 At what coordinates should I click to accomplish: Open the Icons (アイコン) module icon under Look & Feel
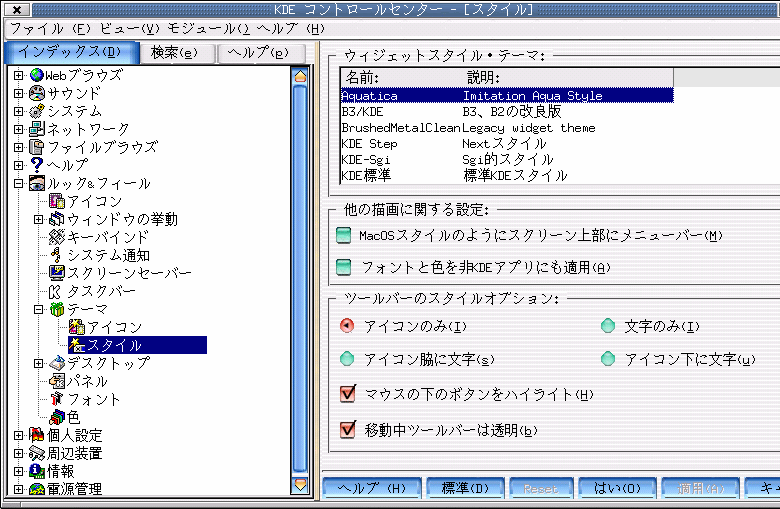(x=57, y=201)
